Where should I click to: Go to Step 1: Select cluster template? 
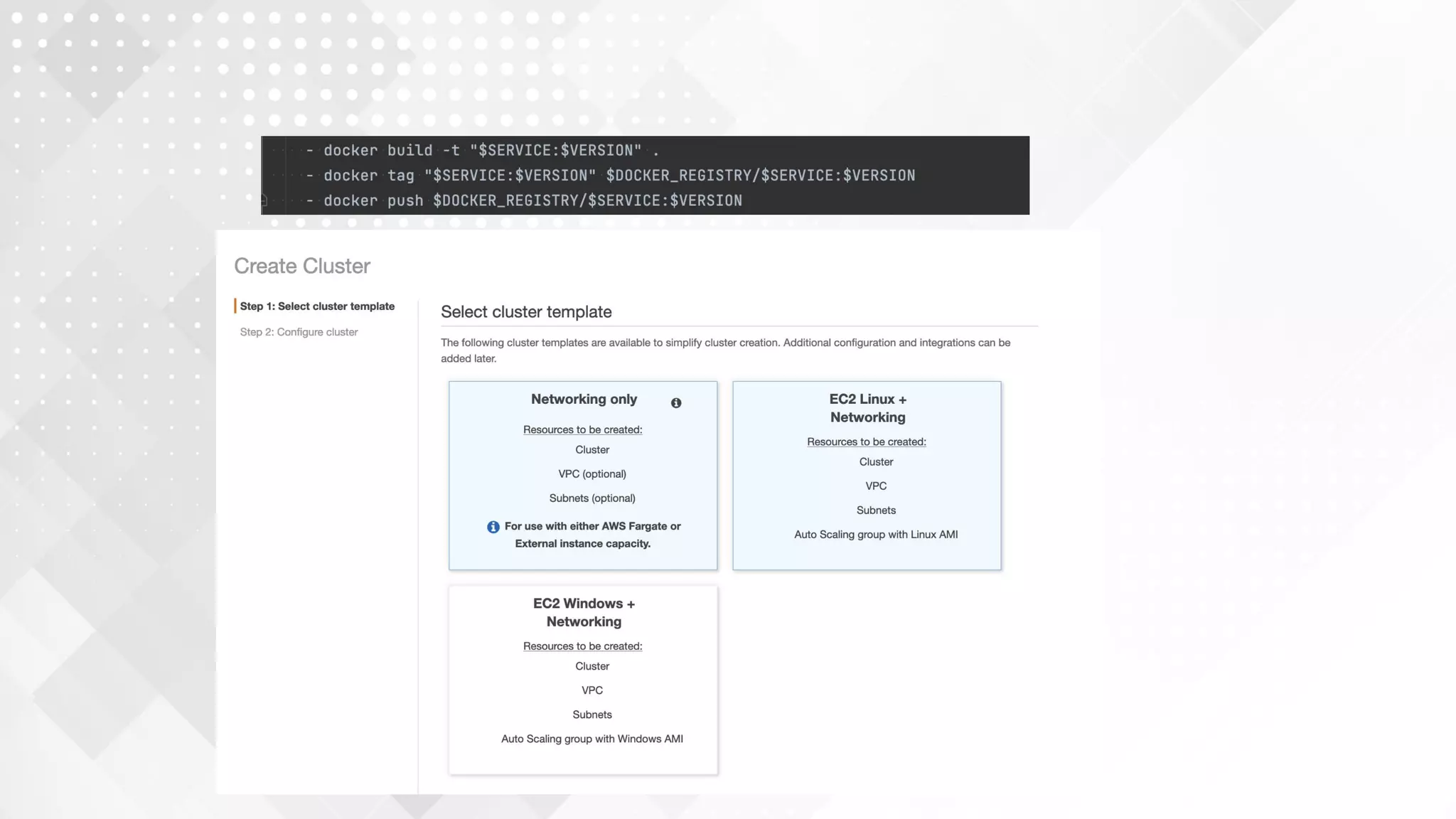click(x=317, y=306)
